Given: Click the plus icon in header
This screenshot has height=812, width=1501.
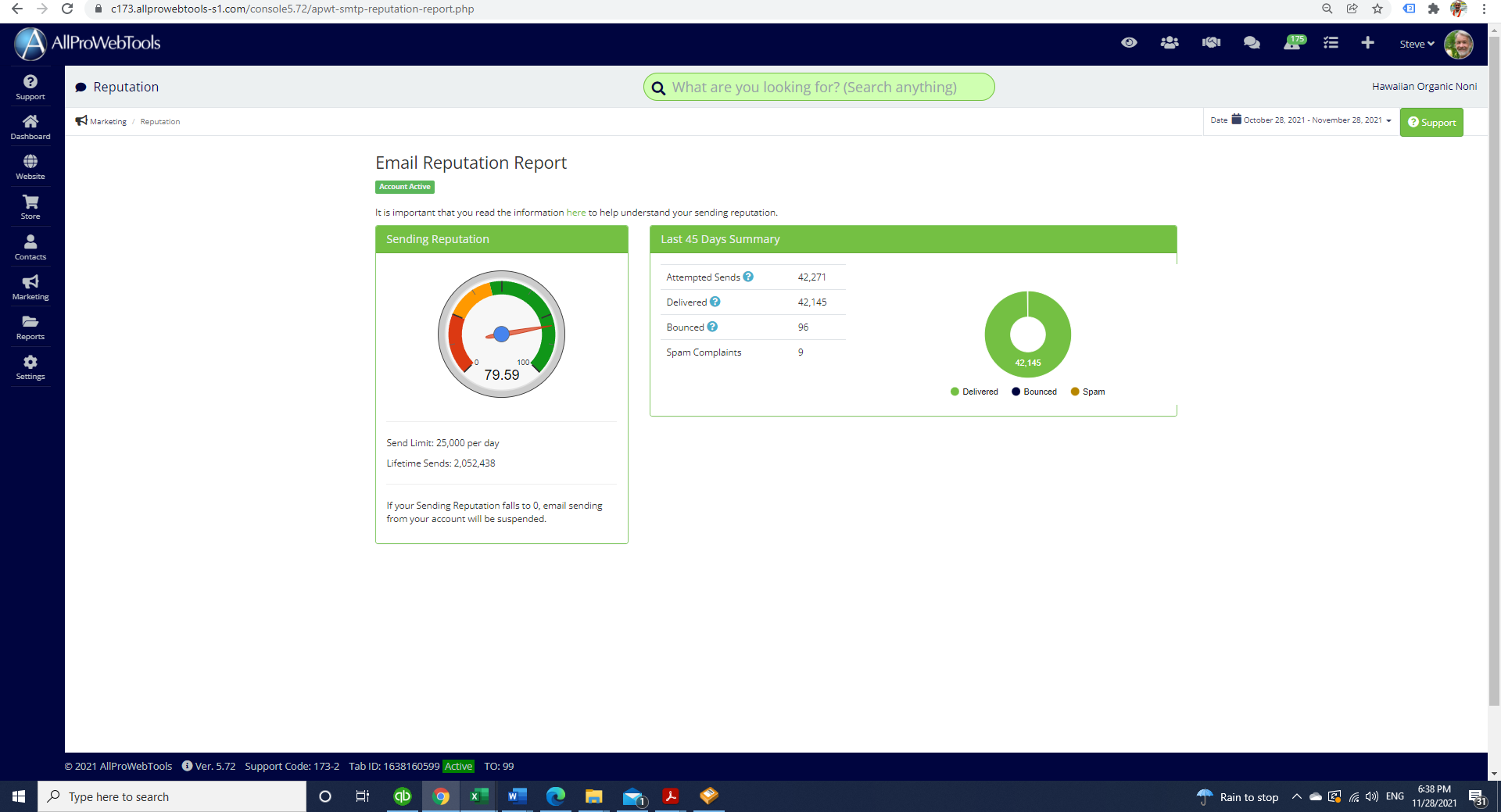Looking at the screenshot, I should (x=1367, y=43).
